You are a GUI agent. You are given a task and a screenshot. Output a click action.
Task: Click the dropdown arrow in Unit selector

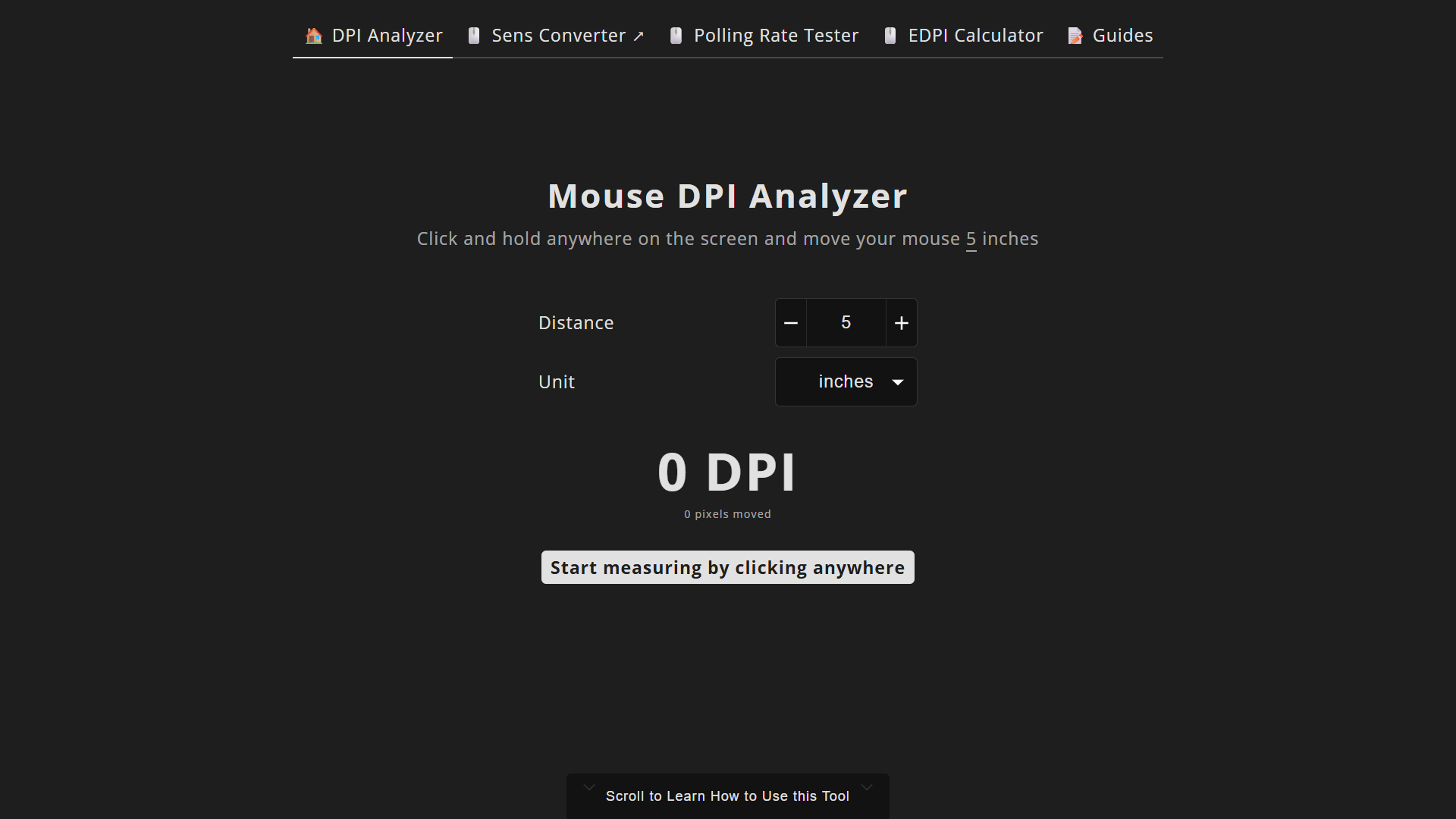(x=898, y=382)
